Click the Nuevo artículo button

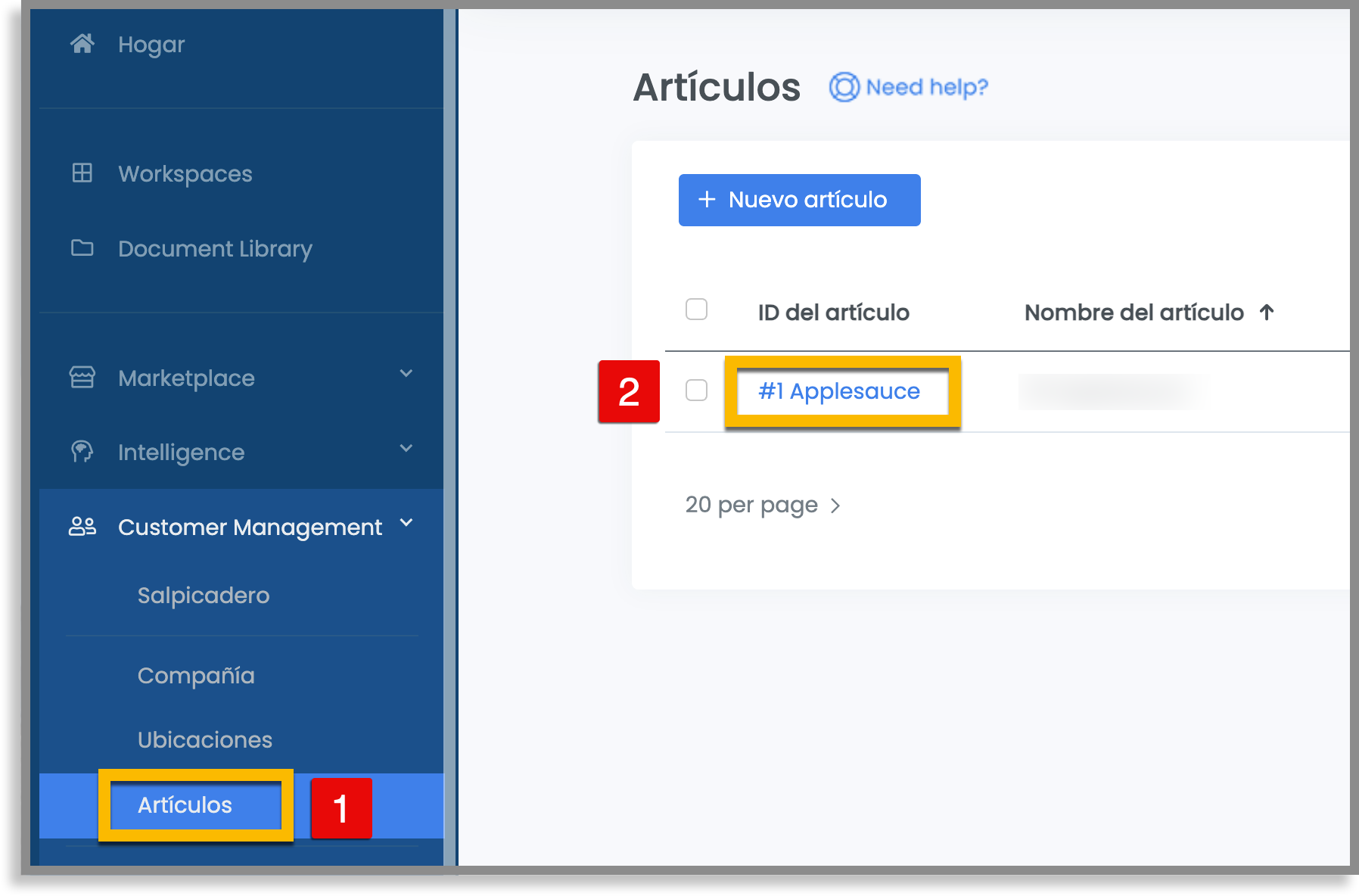point(799,200)
